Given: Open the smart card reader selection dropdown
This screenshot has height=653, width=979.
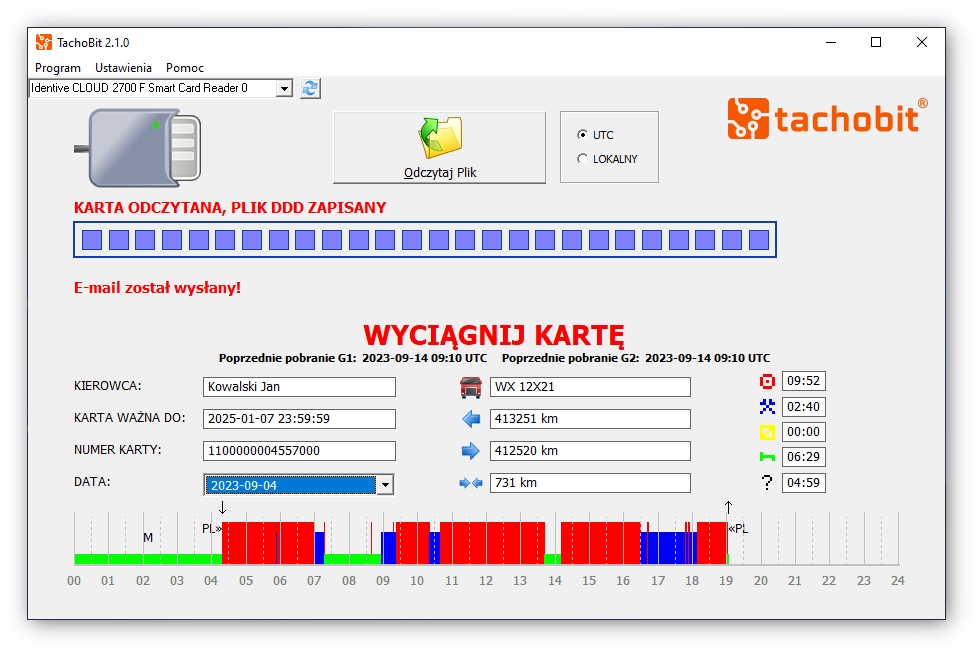Looking at the screenshot, I should tap(284, 88).
